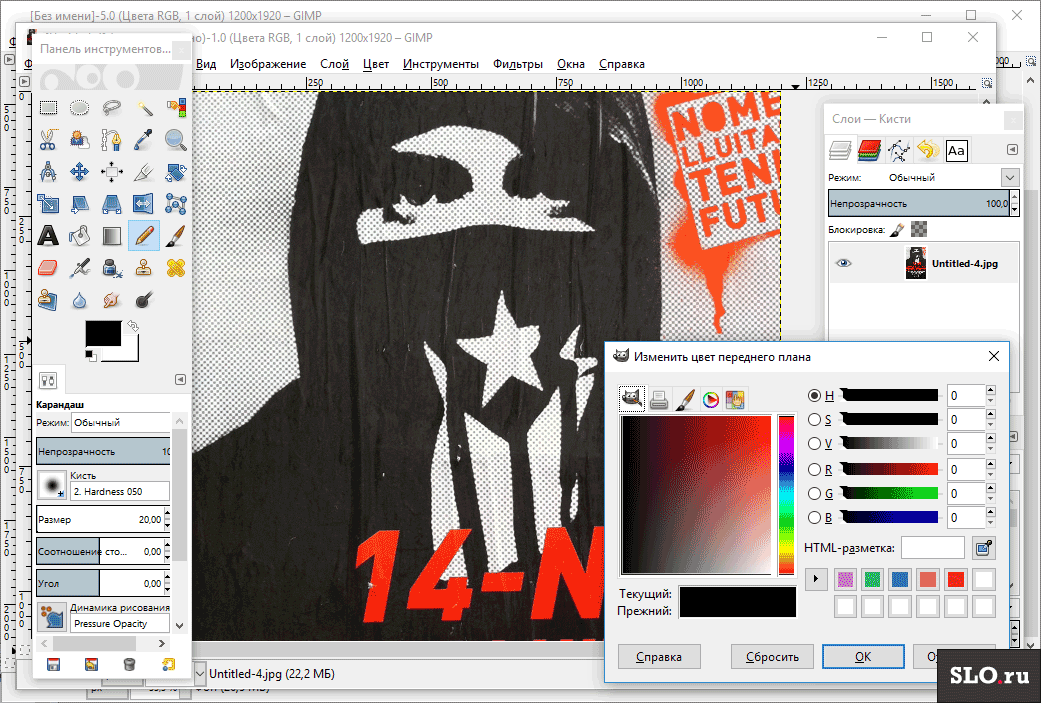Pick the Eraser tool
The width and height of the screenshot is (1041, 703).
pyautogui.click(x=47, y=268)
